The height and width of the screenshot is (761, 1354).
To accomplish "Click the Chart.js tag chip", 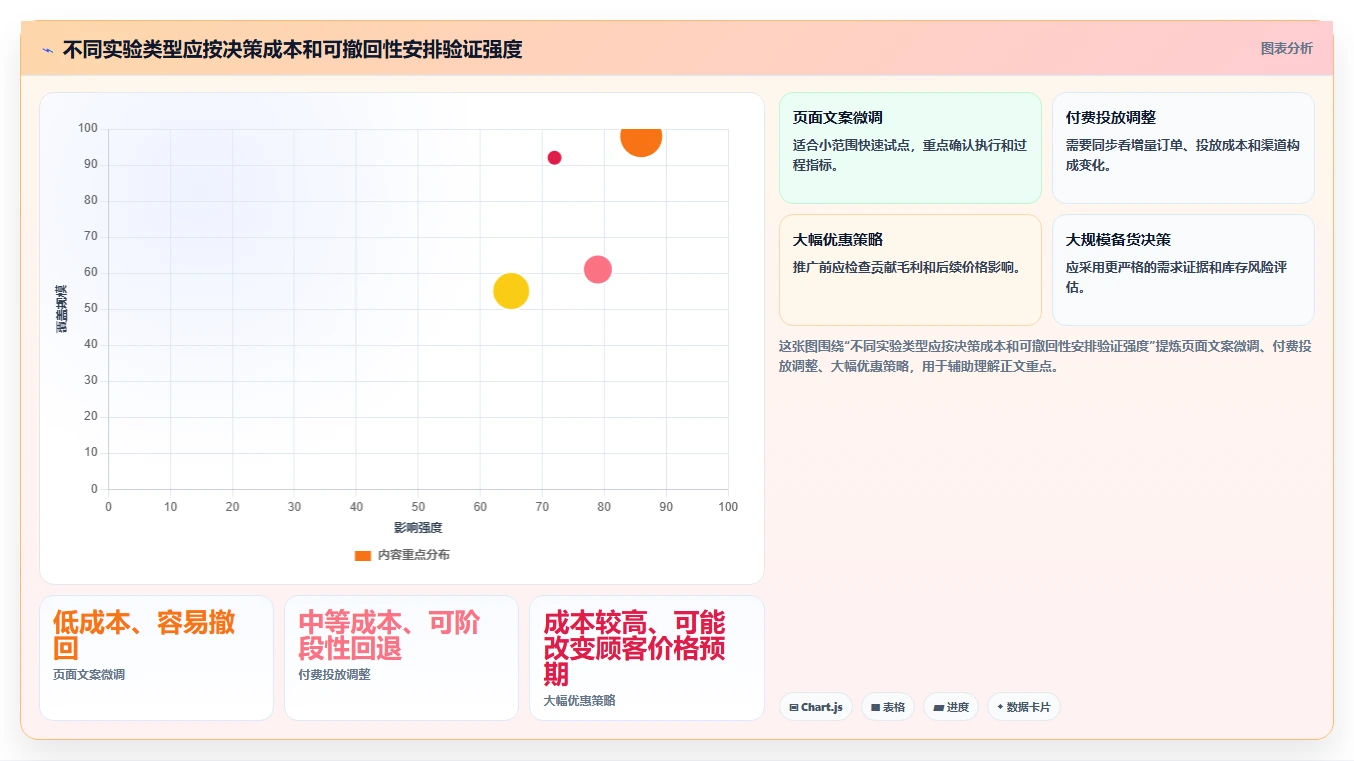I will (816, 707).
